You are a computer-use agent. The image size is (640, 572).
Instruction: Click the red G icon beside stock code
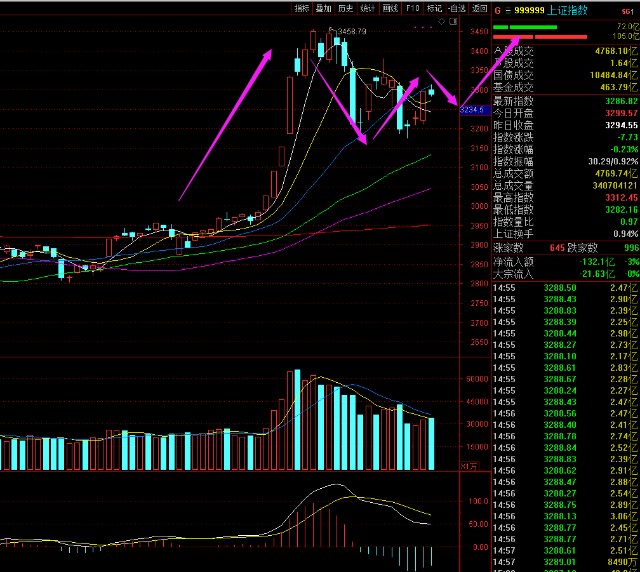(498, 10)
